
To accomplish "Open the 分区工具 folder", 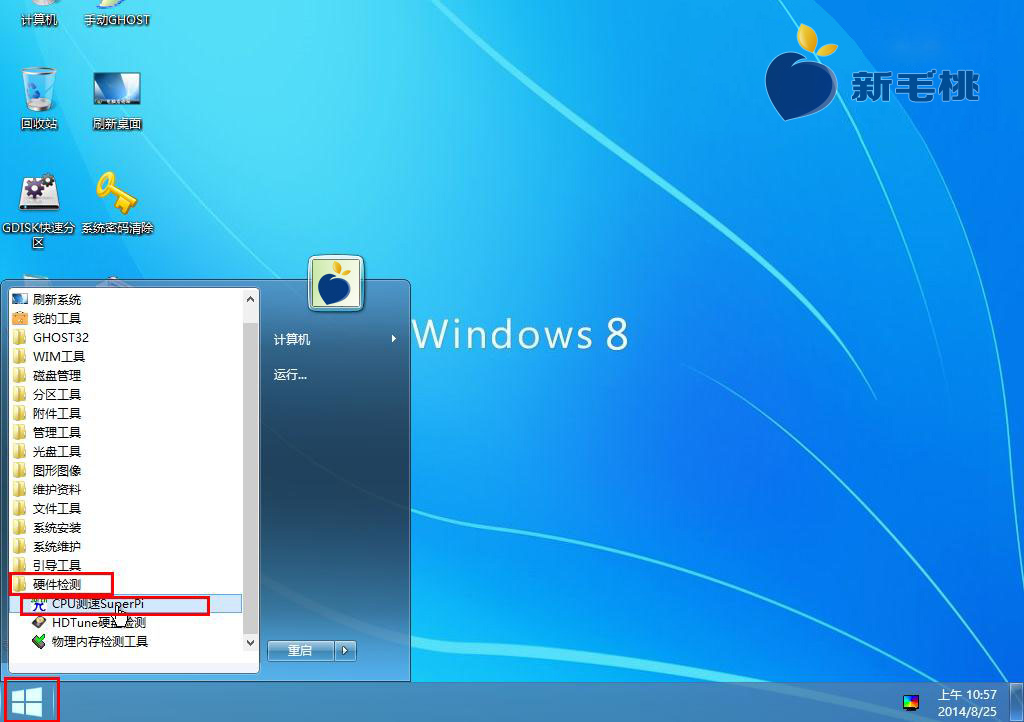I will [125, 394].
